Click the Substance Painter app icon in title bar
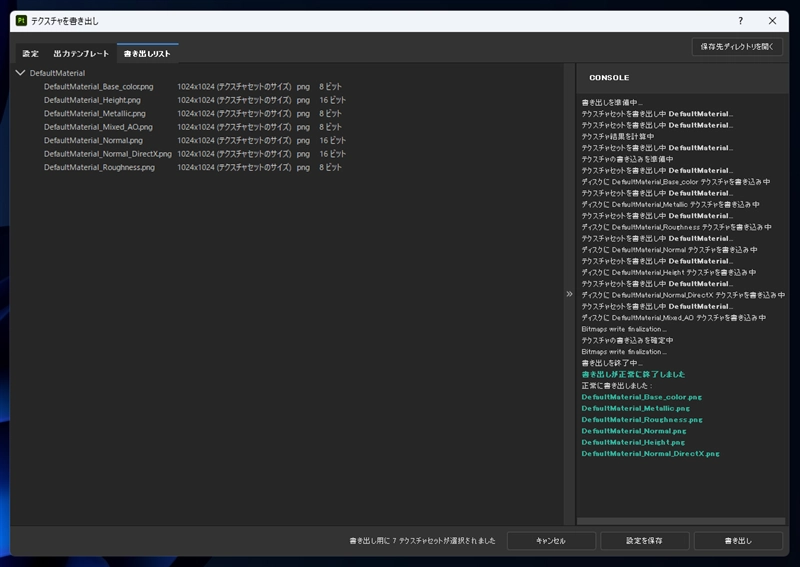The width and height of the screenshot is (800, 567). [x=21, y=21]
